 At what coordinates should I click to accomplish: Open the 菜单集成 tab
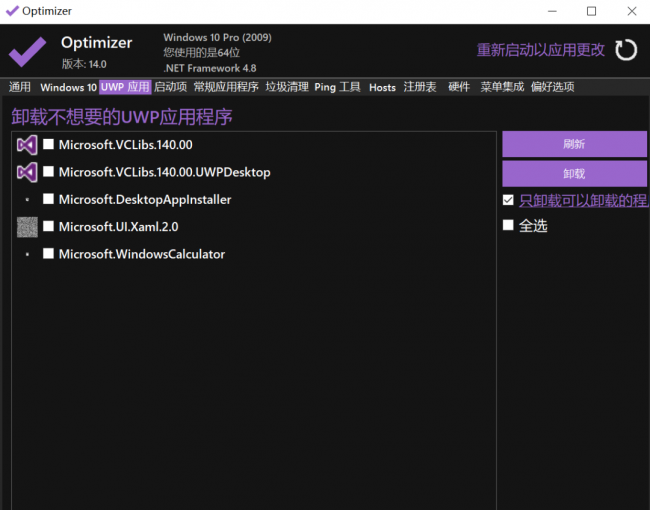coord(502,87)
